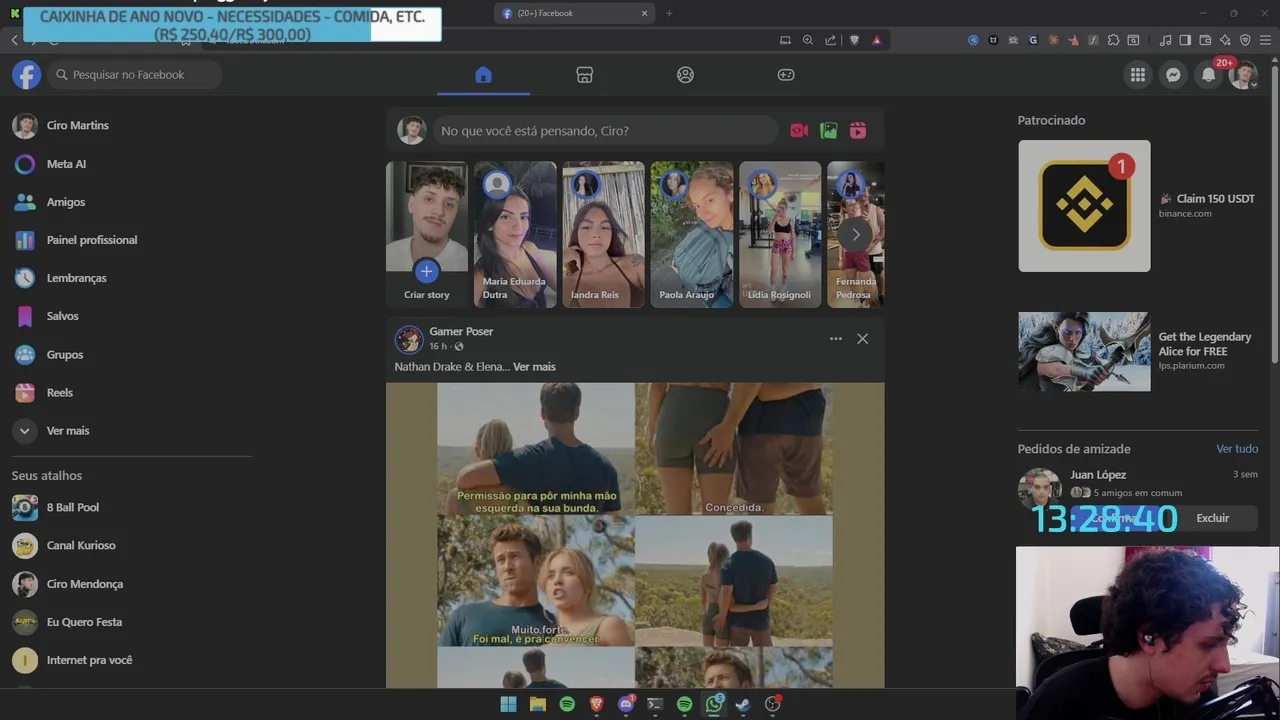Open the Ciro Mendonça shortcut
This screenshot has width=1280, height=720.
tap(130, 584)
